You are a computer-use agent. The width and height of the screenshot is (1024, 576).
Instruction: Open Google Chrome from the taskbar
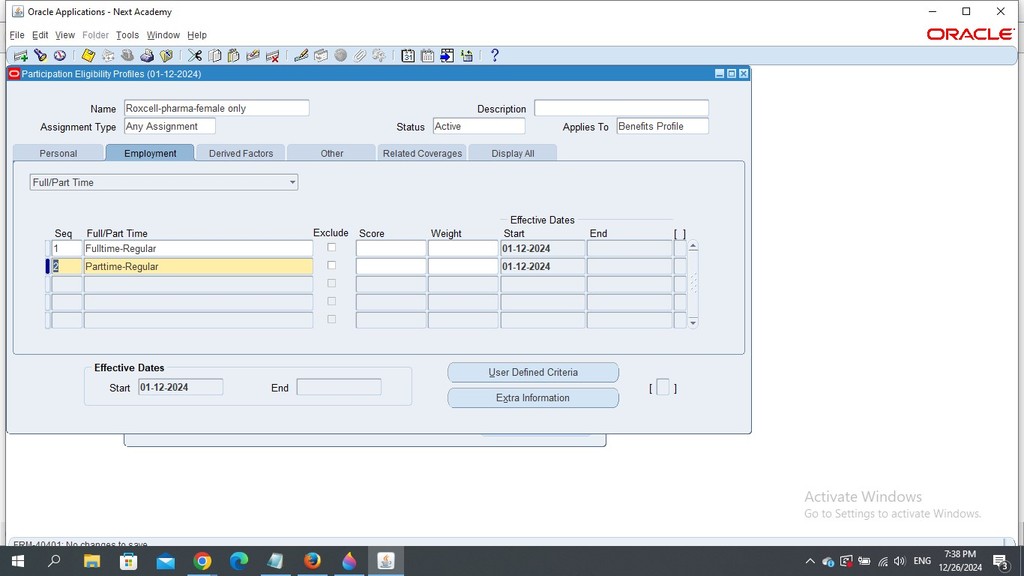(x=202, y=561)
